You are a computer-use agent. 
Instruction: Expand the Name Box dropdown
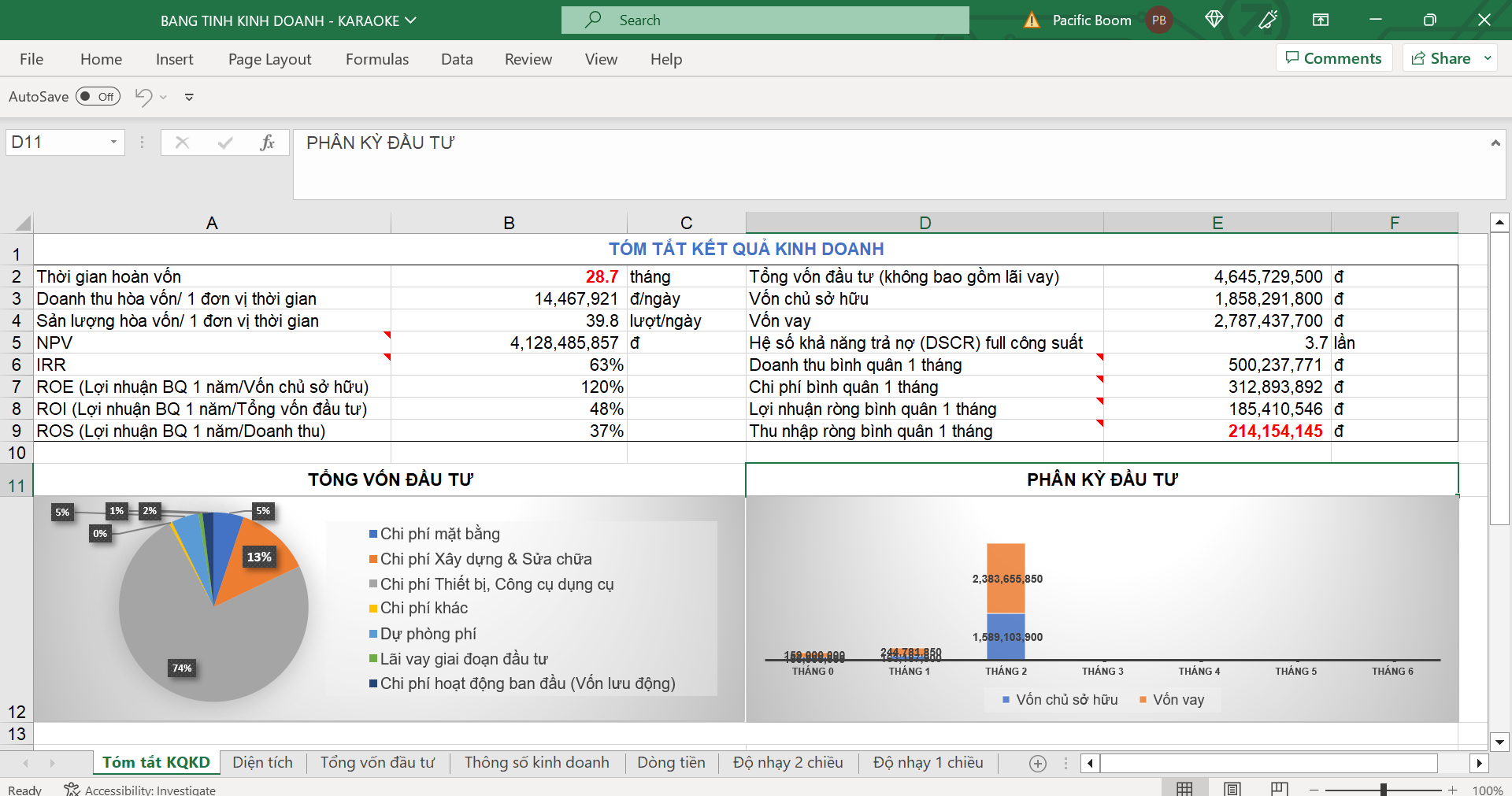coord(113,143)
